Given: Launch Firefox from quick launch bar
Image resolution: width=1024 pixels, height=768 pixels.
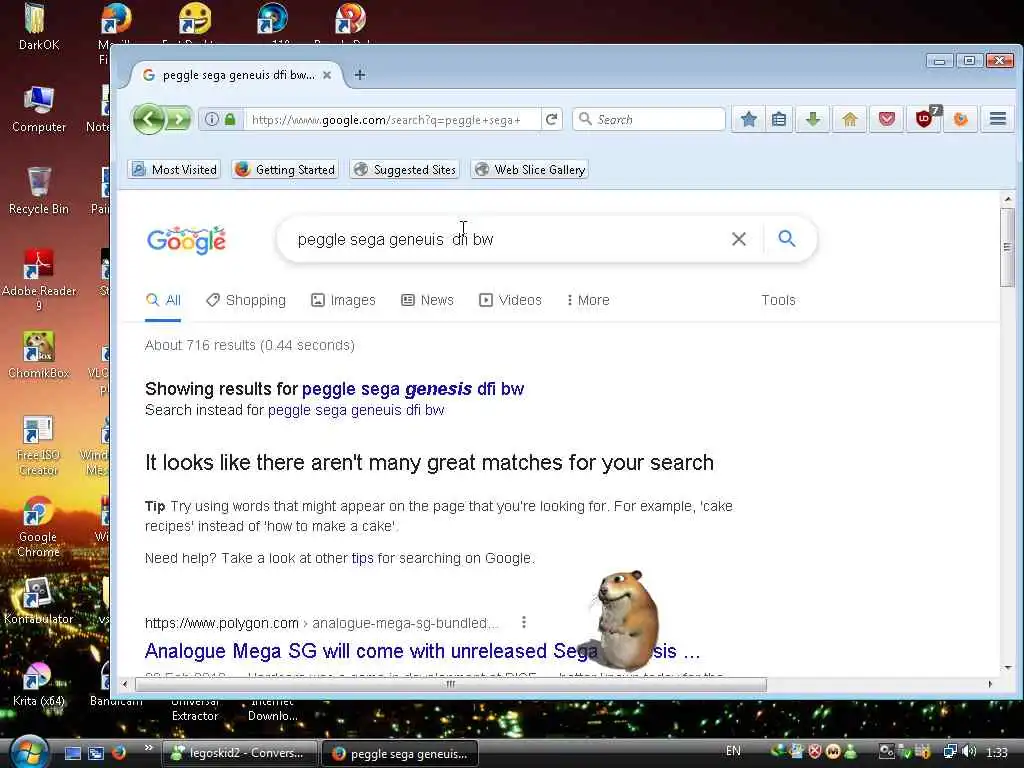Looking at the screenshot, I should (119, 753).
